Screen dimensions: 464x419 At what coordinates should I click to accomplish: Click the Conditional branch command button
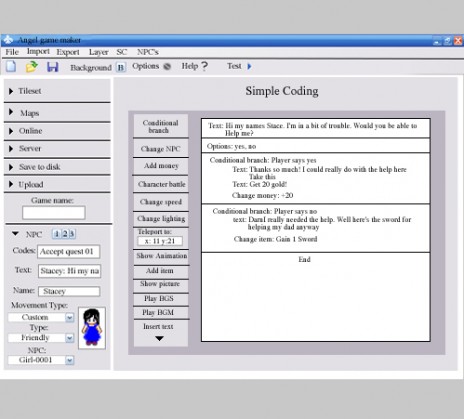tap(161, 126)
